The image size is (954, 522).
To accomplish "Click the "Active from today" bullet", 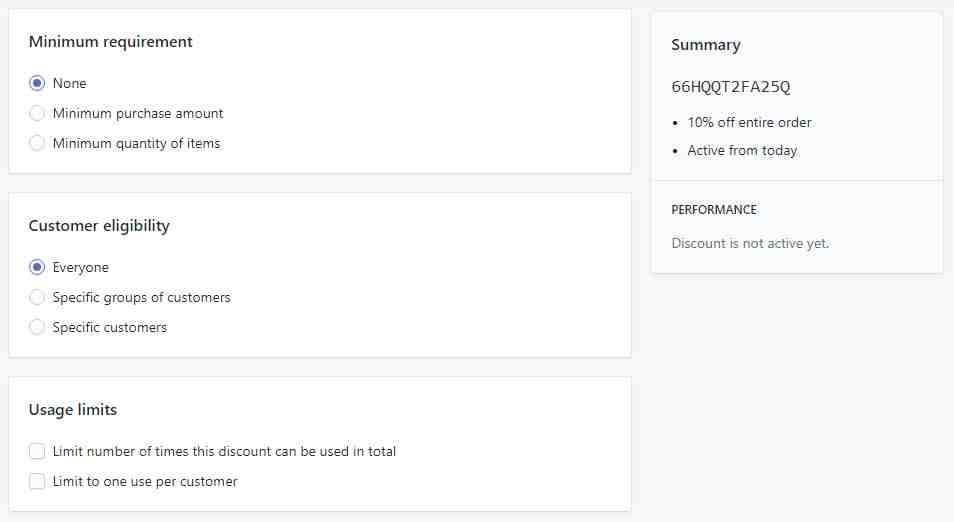I will click(742, 151).
